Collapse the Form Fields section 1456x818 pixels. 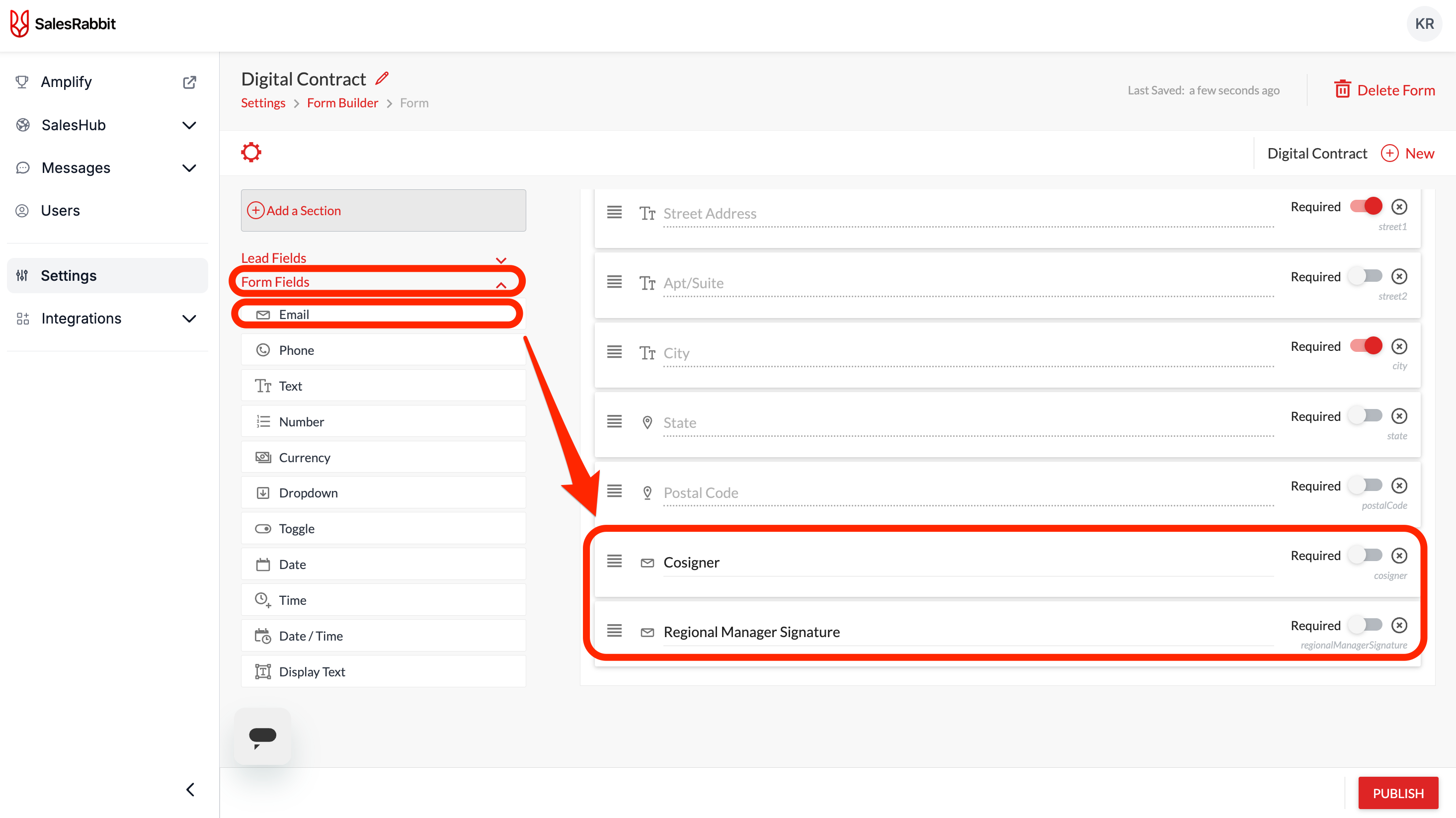tap(500, 284)
